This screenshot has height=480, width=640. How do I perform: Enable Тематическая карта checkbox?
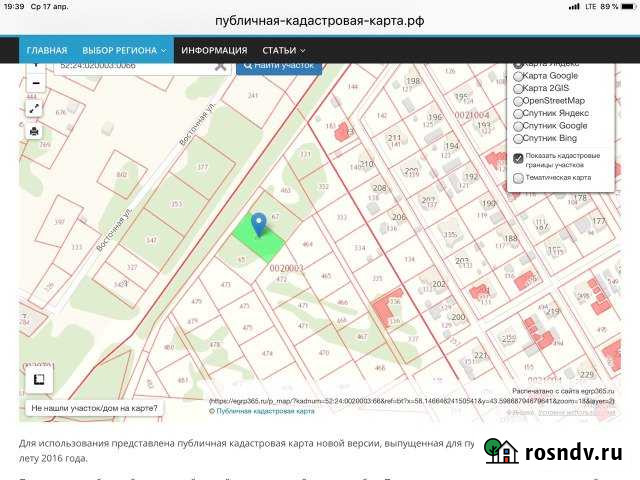coord(518,178)
